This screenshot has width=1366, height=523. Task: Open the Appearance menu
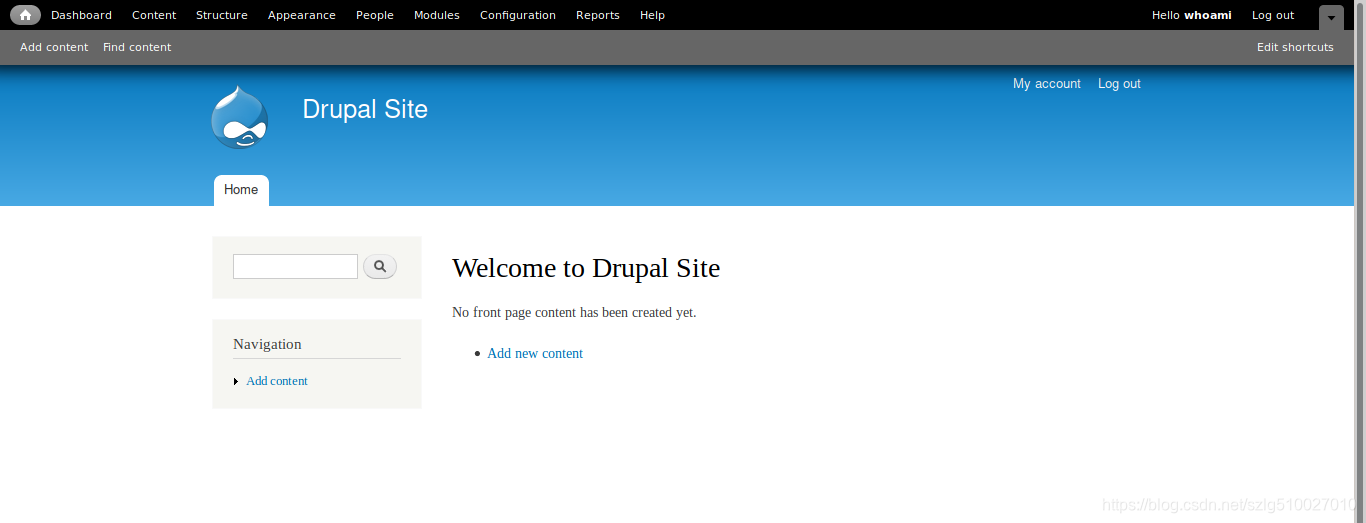[302, 15]
